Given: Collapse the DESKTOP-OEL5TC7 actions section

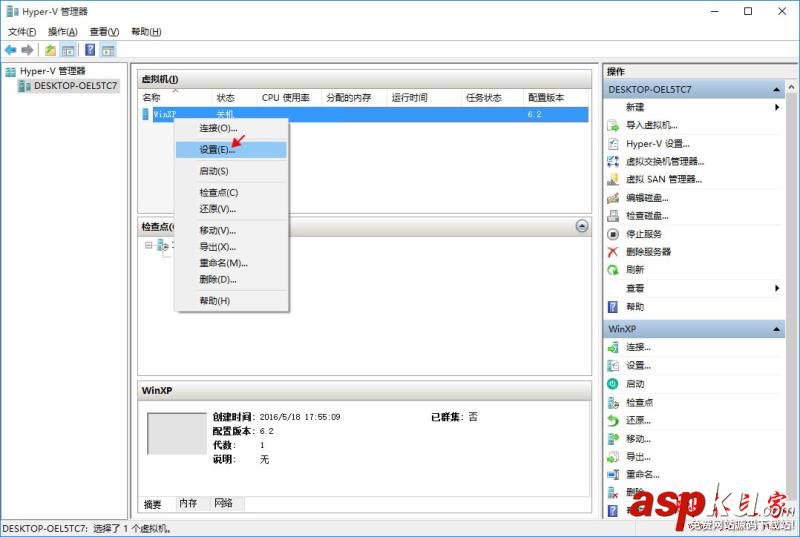Looking at the screenshot, I should tap(776, 90).
